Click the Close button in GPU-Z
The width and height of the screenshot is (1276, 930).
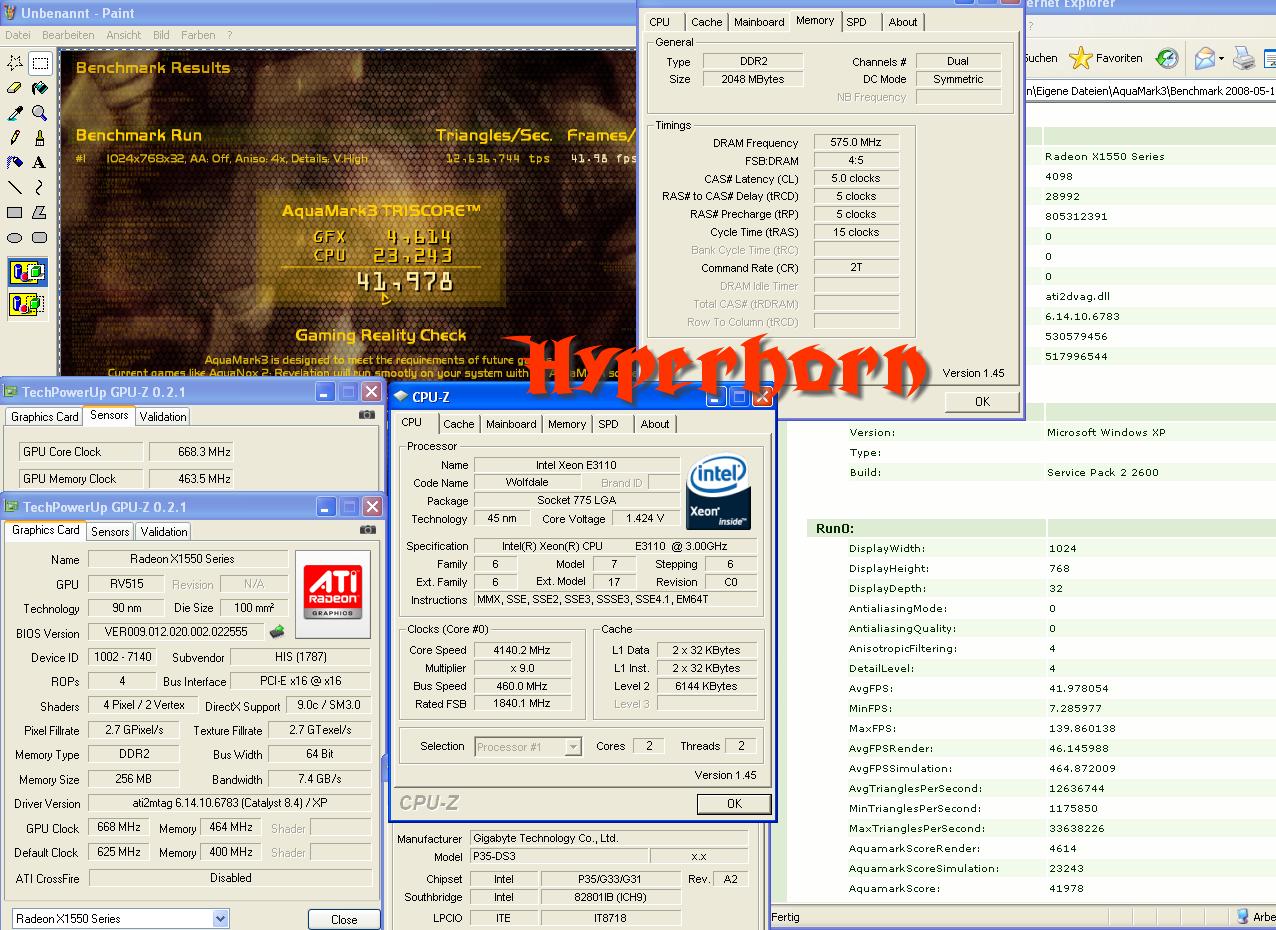click(344, 919)
